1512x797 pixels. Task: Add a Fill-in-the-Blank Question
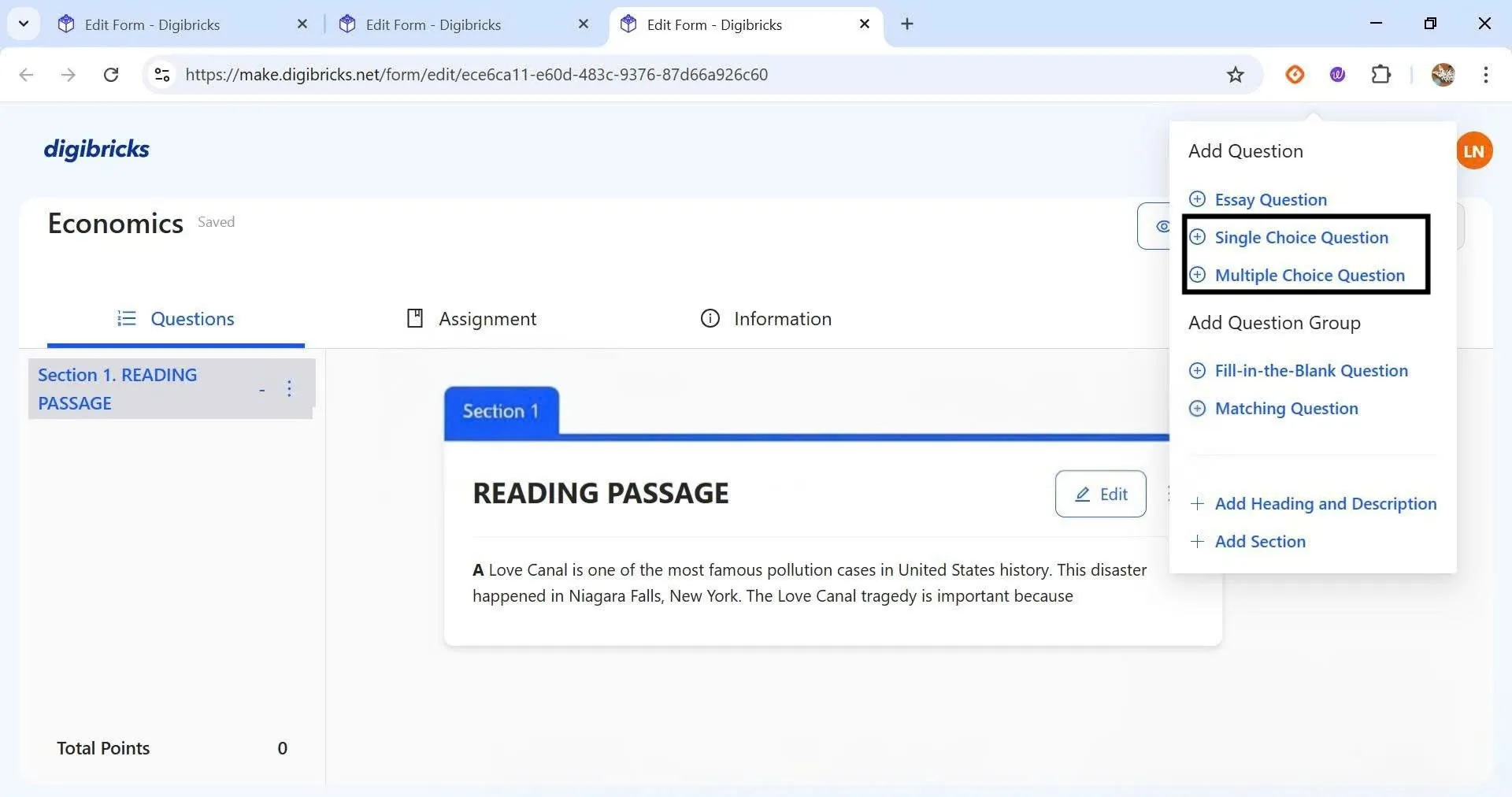tap(1310, 371)
